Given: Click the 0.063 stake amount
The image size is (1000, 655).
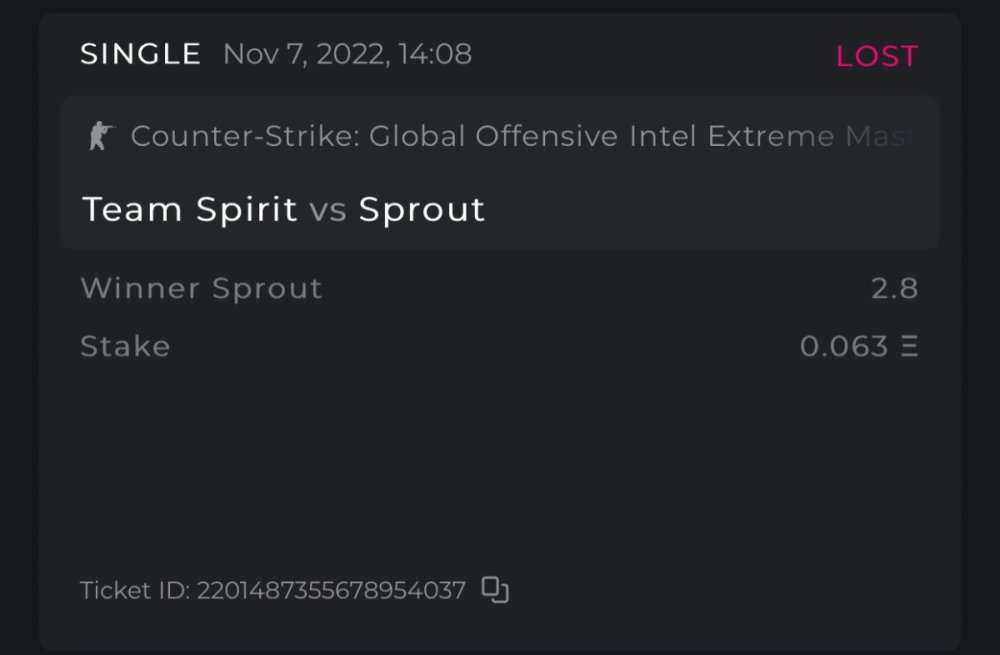Looking at the screenshot, I should pos(844,346).
